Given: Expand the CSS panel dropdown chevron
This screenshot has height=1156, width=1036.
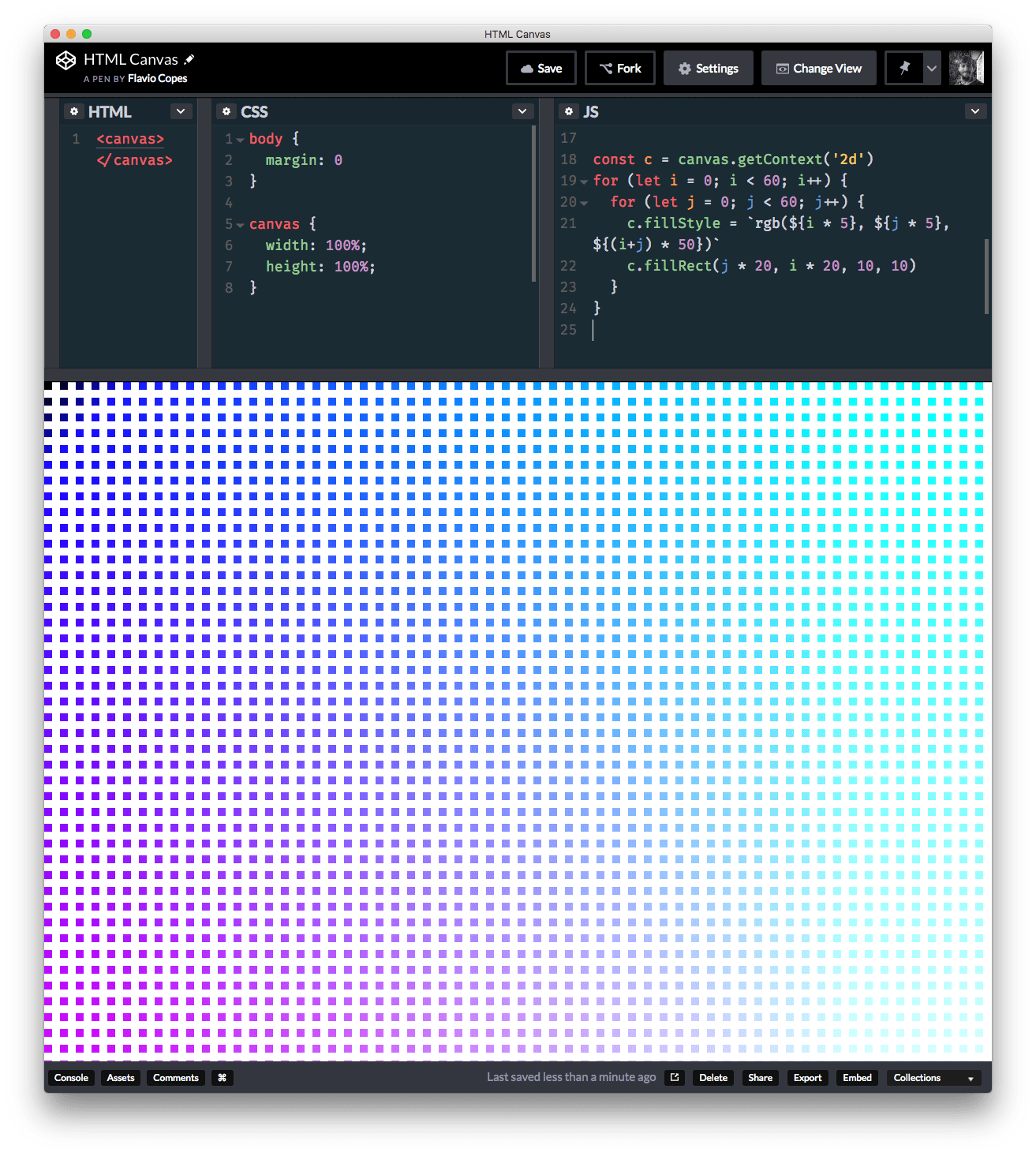Looking at the screenshot, I should tap(522, 112).
